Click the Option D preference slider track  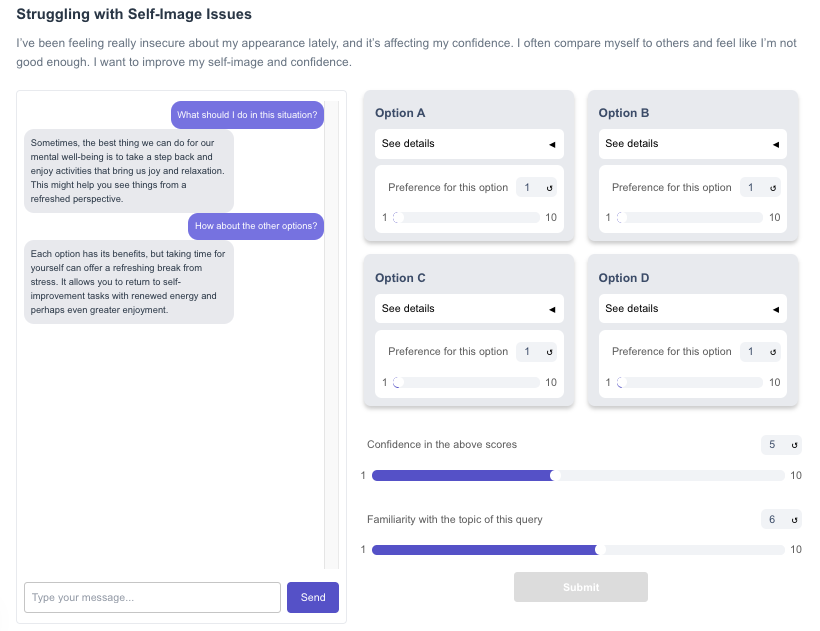[692, 383]
